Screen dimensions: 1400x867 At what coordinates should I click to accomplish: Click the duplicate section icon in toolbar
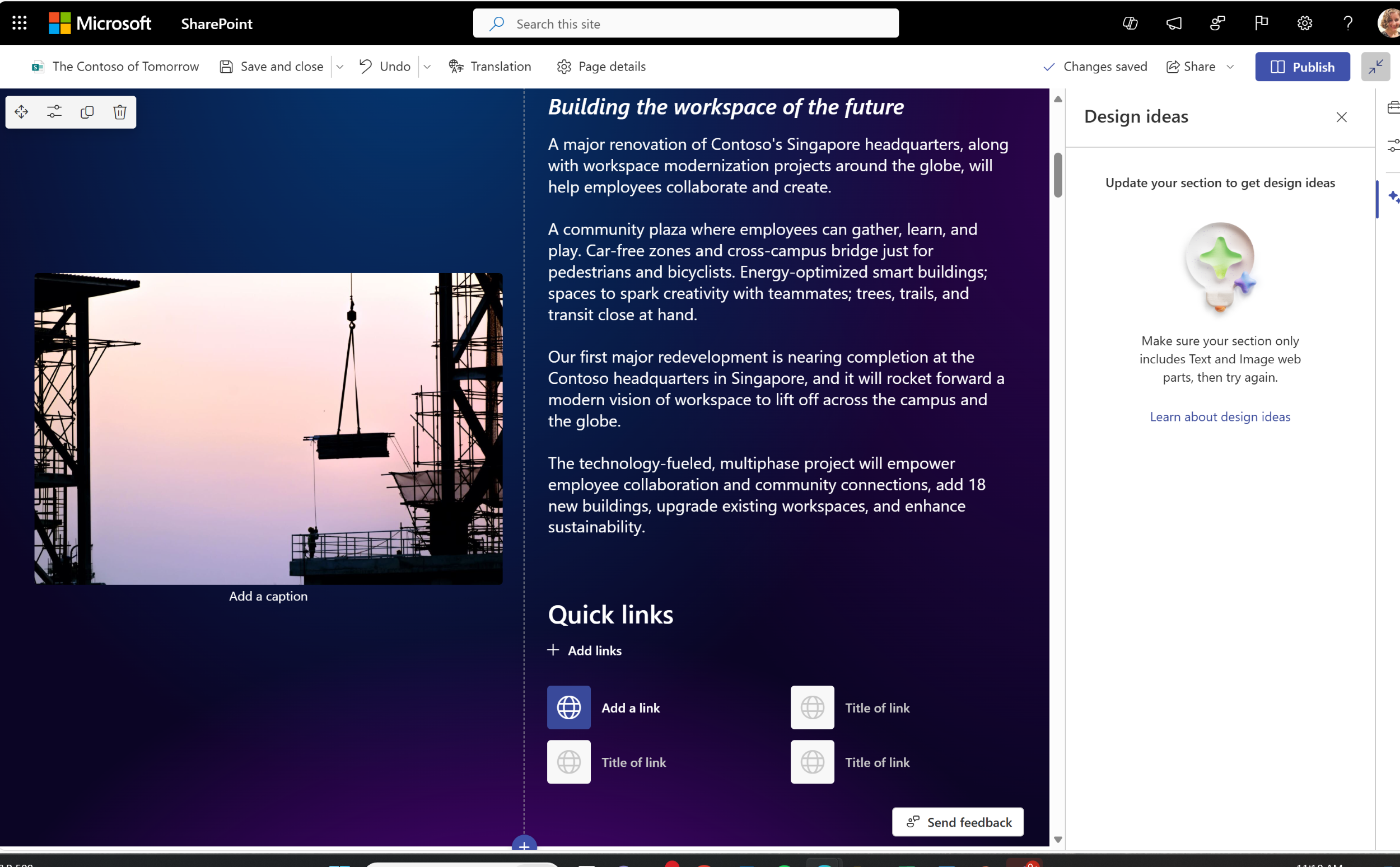(x=87, y=111)
